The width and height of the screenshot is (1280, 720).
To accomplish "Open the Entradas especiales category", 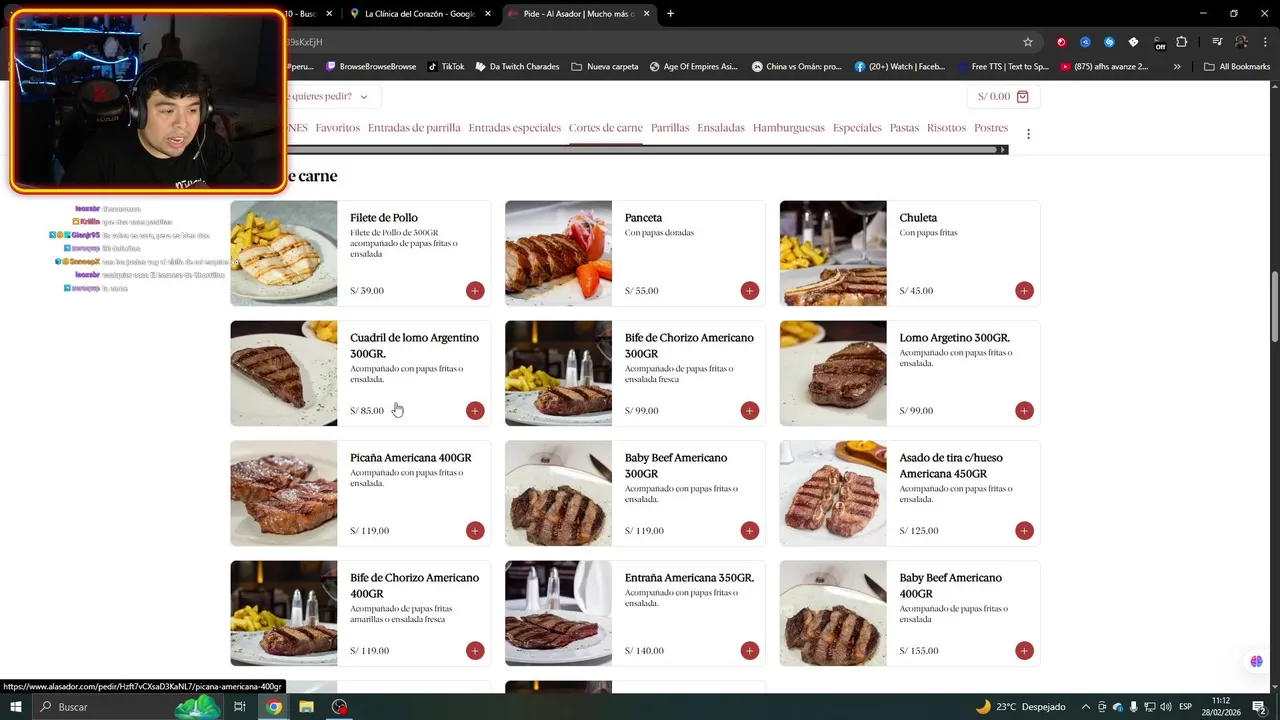I will 515,128.
